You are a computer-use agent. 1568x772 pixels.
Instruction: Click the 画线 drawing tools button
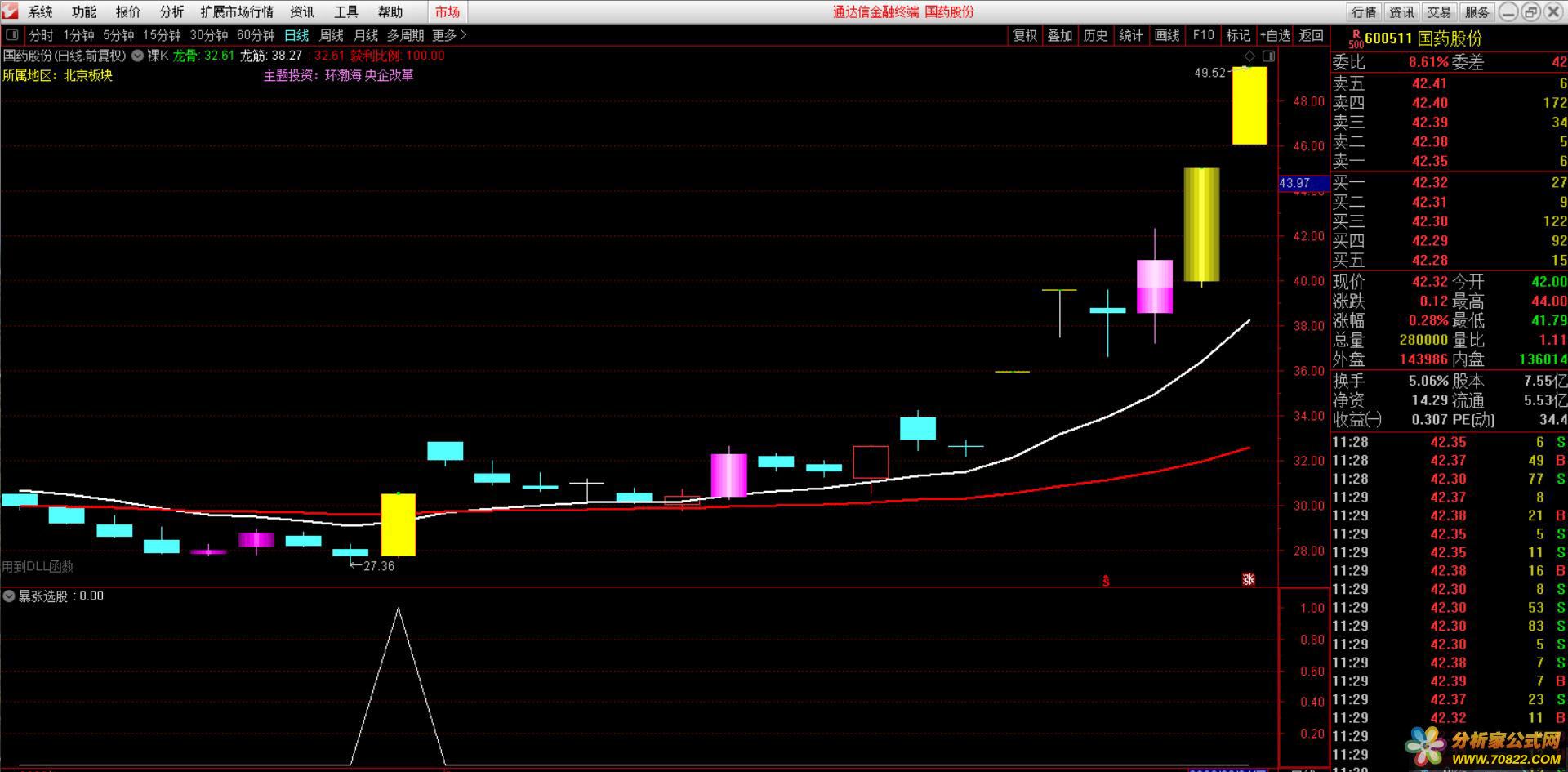tap(1167, 35)
